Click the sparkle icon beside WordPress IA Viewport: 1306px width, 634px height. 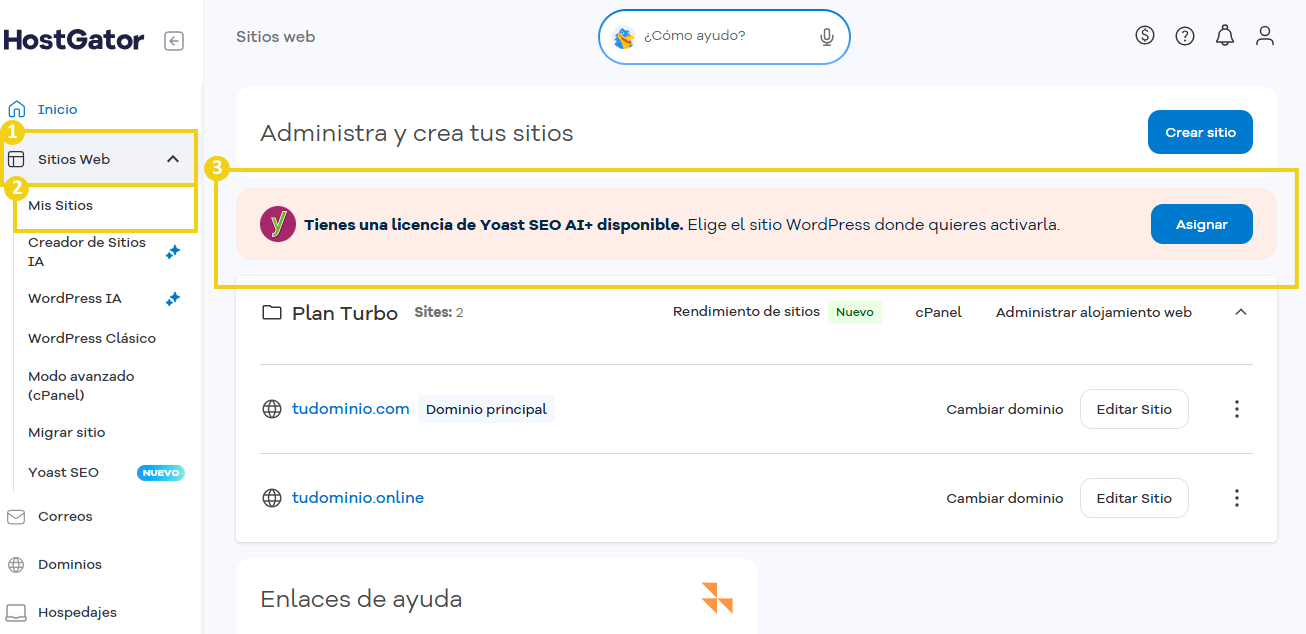[x=173, y=298]
